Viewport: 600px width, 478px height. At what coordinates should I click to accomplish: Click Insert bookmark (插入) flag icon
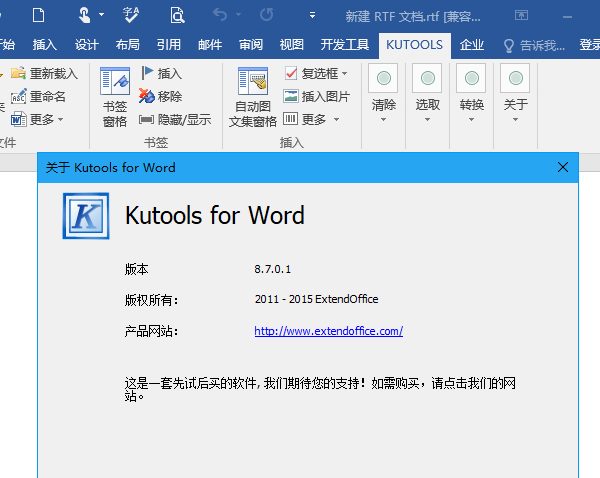pos(148,73)
